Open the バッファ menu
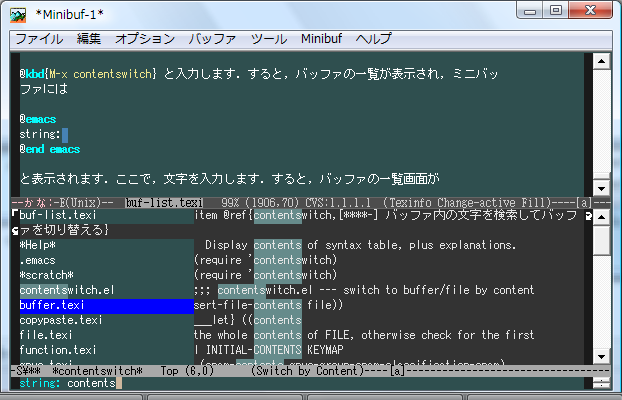This screenshot has height=400, width=622. pos(212,39)
